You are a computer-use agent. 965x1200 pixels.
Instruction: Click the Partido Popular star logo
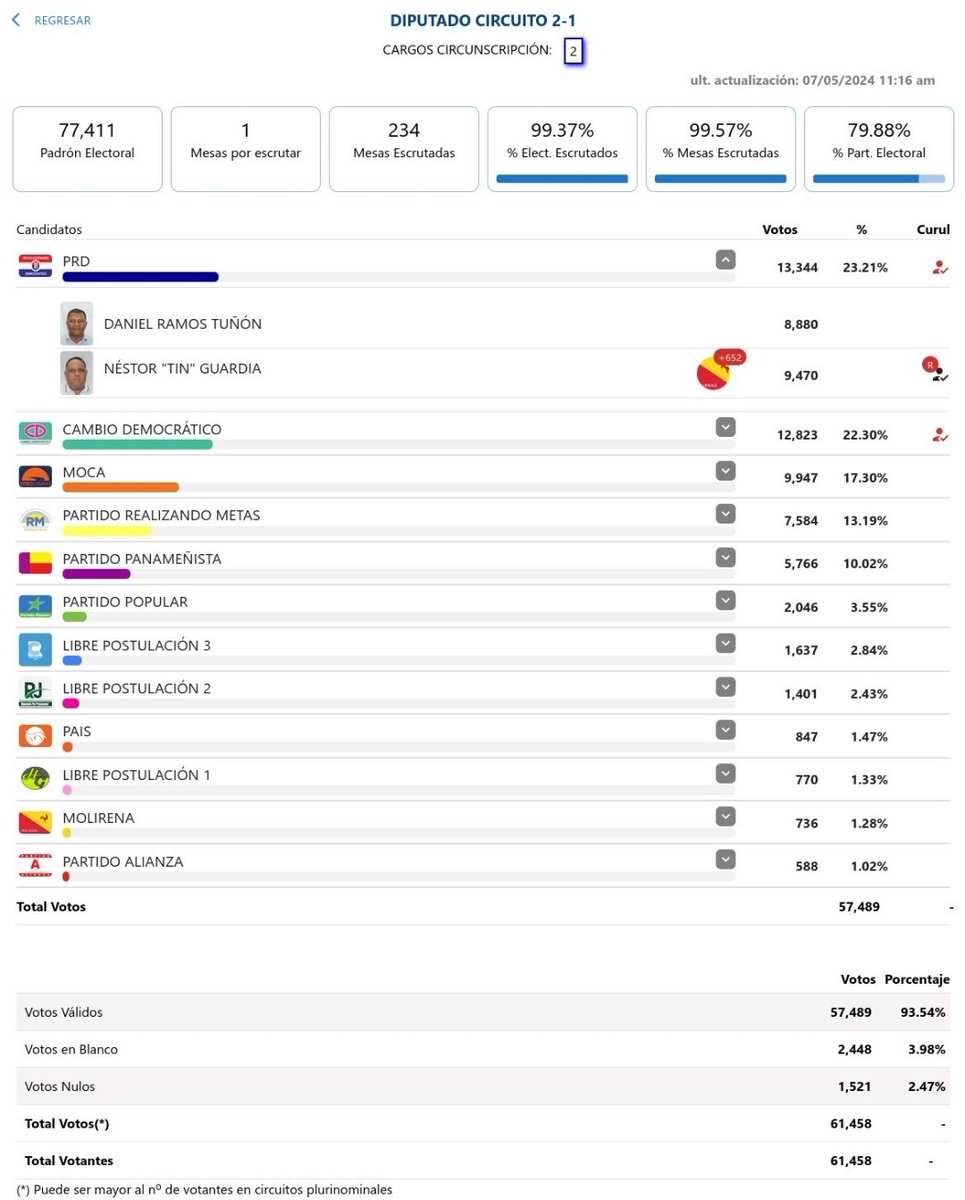tap(35, 606)
